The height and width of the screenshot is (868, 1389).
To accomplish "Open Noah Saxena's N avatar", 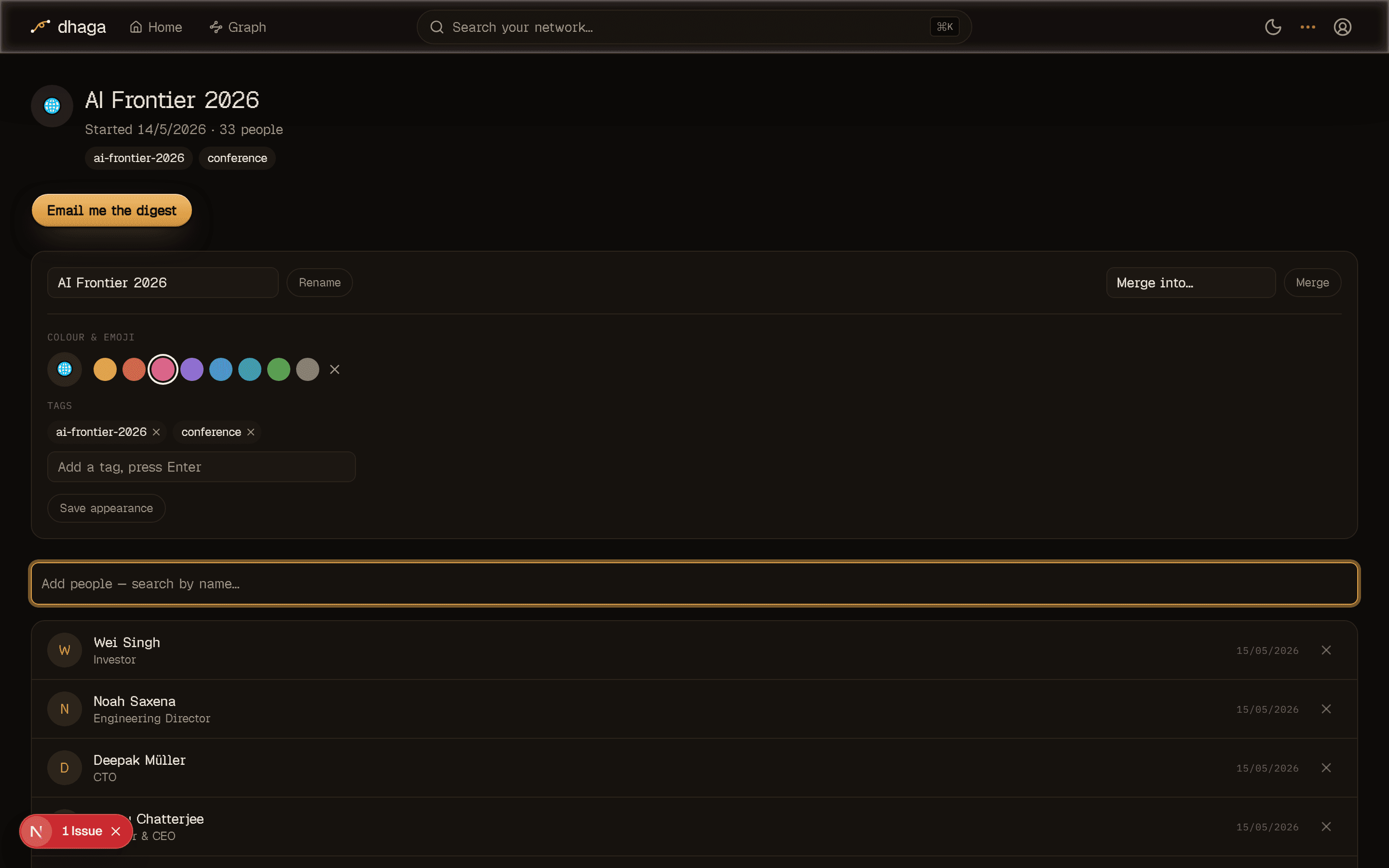I will (x=65, y=709).
